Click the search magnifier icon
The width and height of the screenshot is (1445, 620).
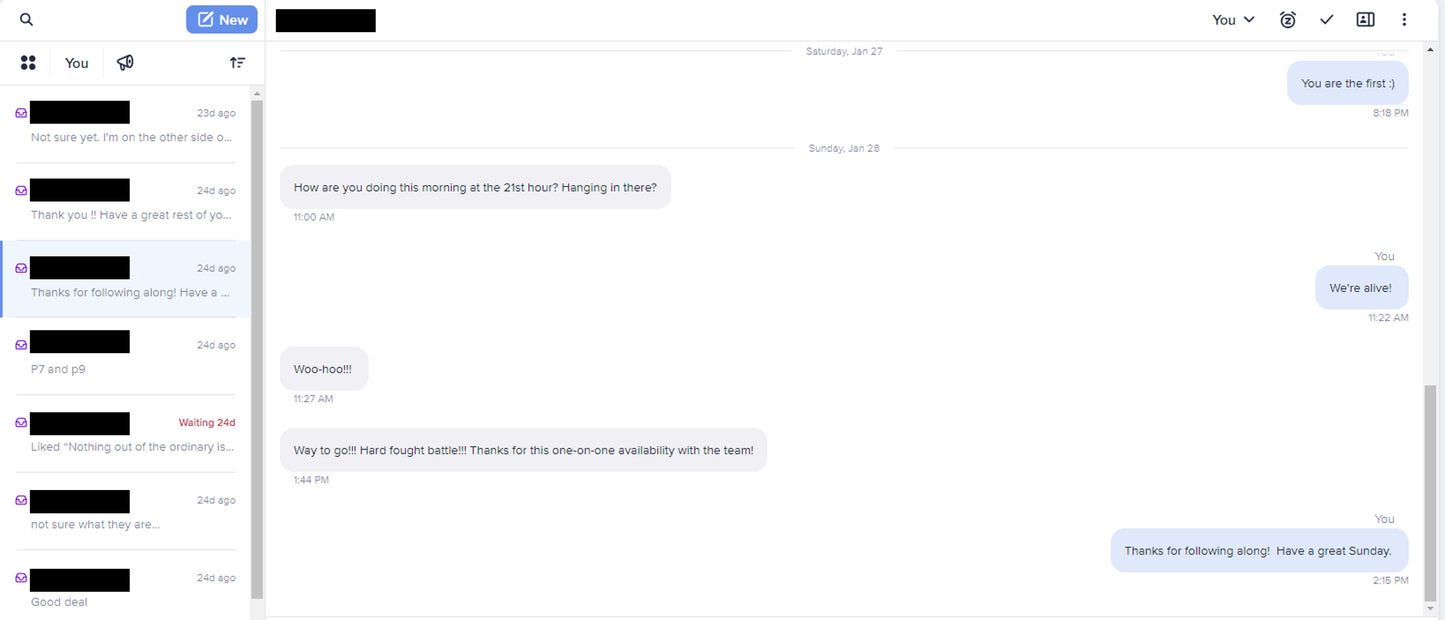26,20
